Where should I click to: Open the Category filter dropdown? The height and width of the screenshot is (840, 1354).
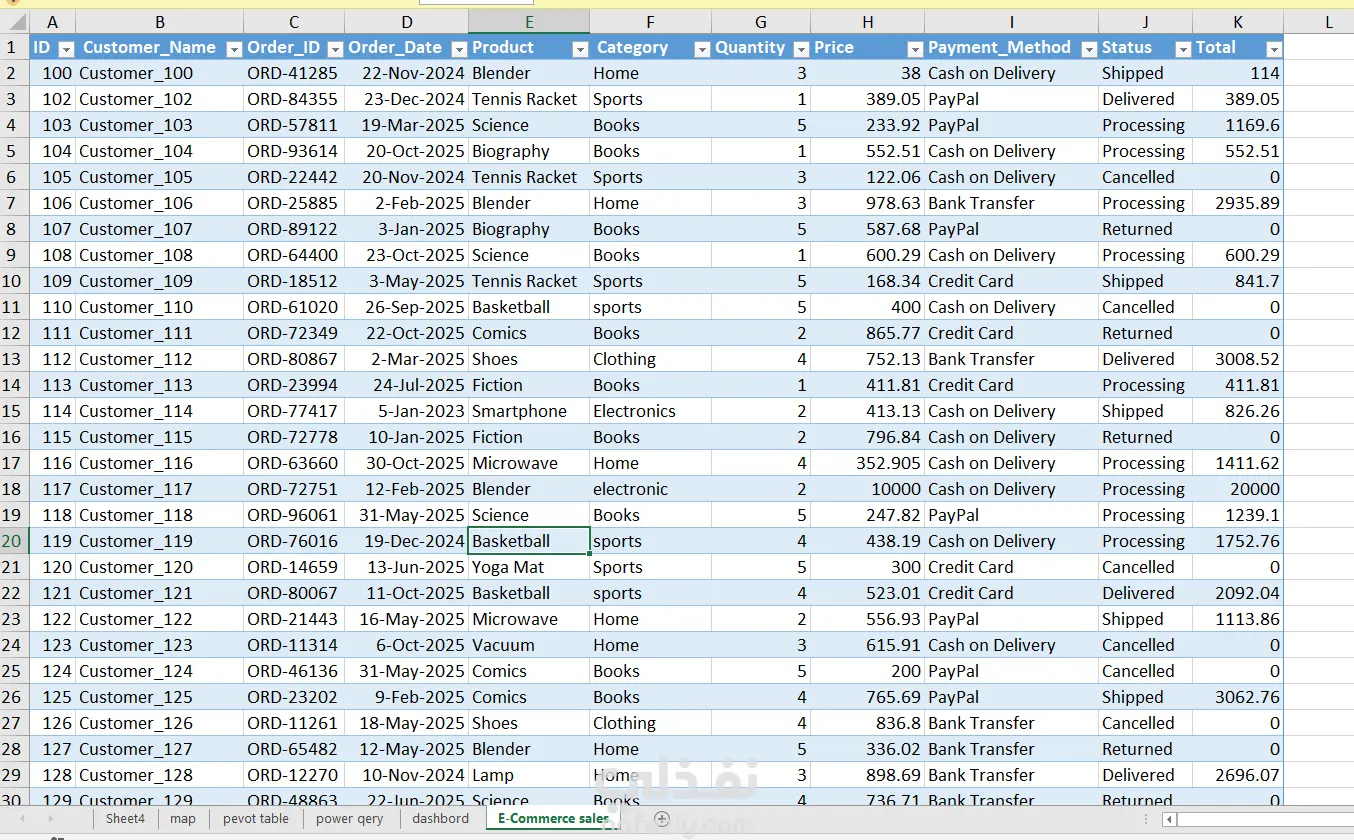[702, 48]
